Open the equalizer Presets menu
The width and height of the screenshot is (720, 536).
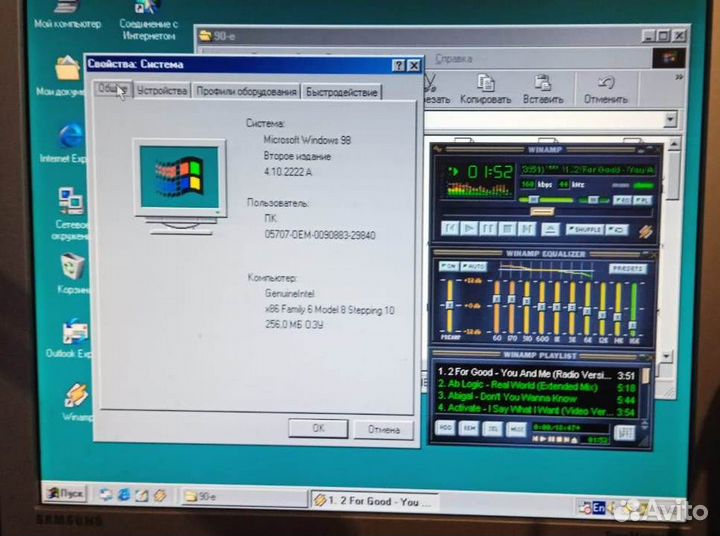(x=627, y=269)
